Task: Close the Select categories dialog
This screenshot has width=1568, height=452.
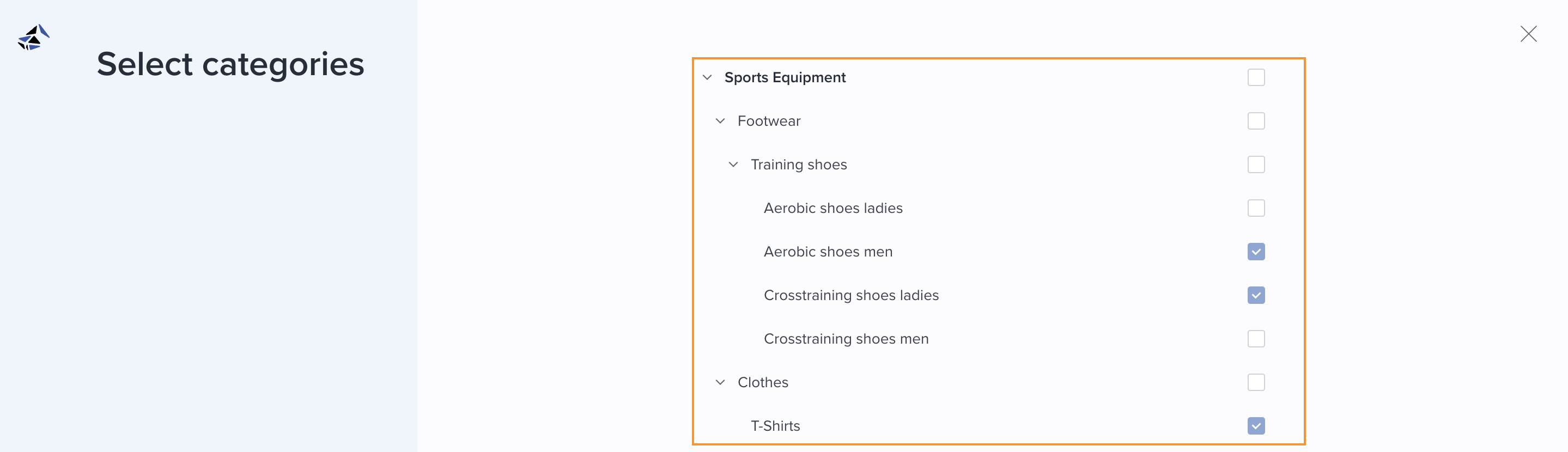Action: [x=1528, y=34]
